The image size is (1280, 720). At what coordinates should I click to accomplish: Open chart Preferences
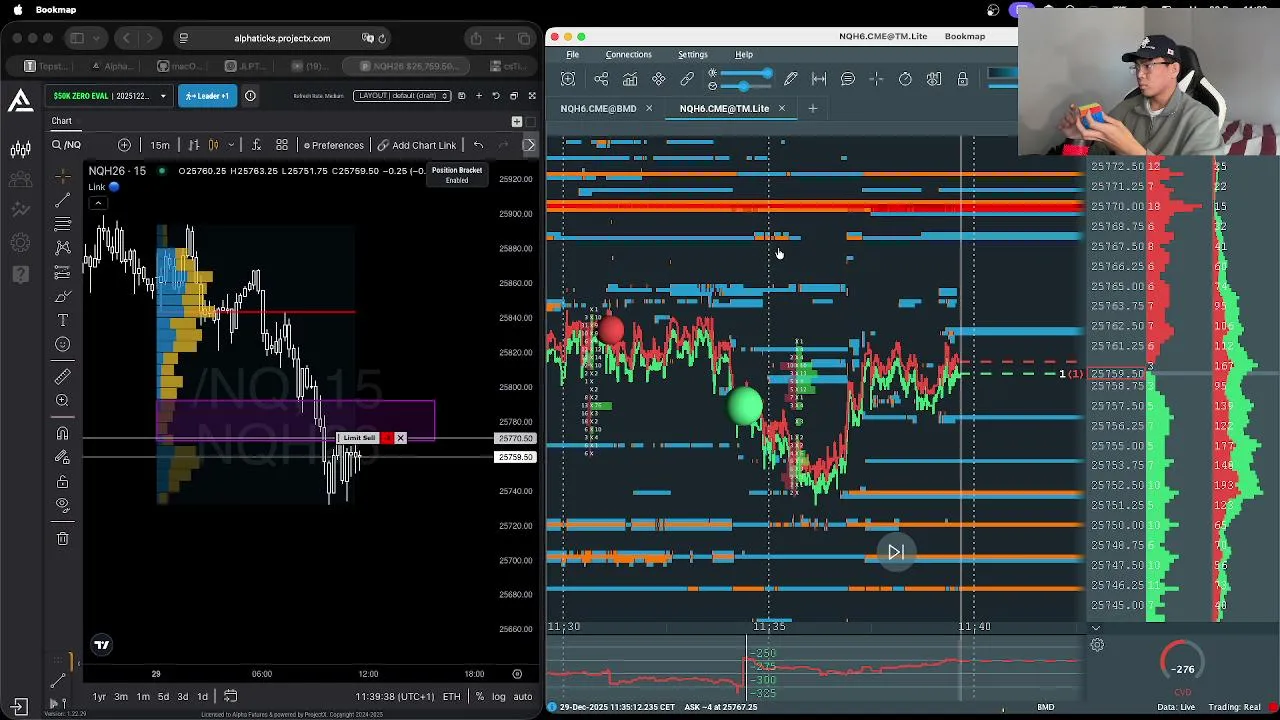pyautogui.click(x=334, y=145)
